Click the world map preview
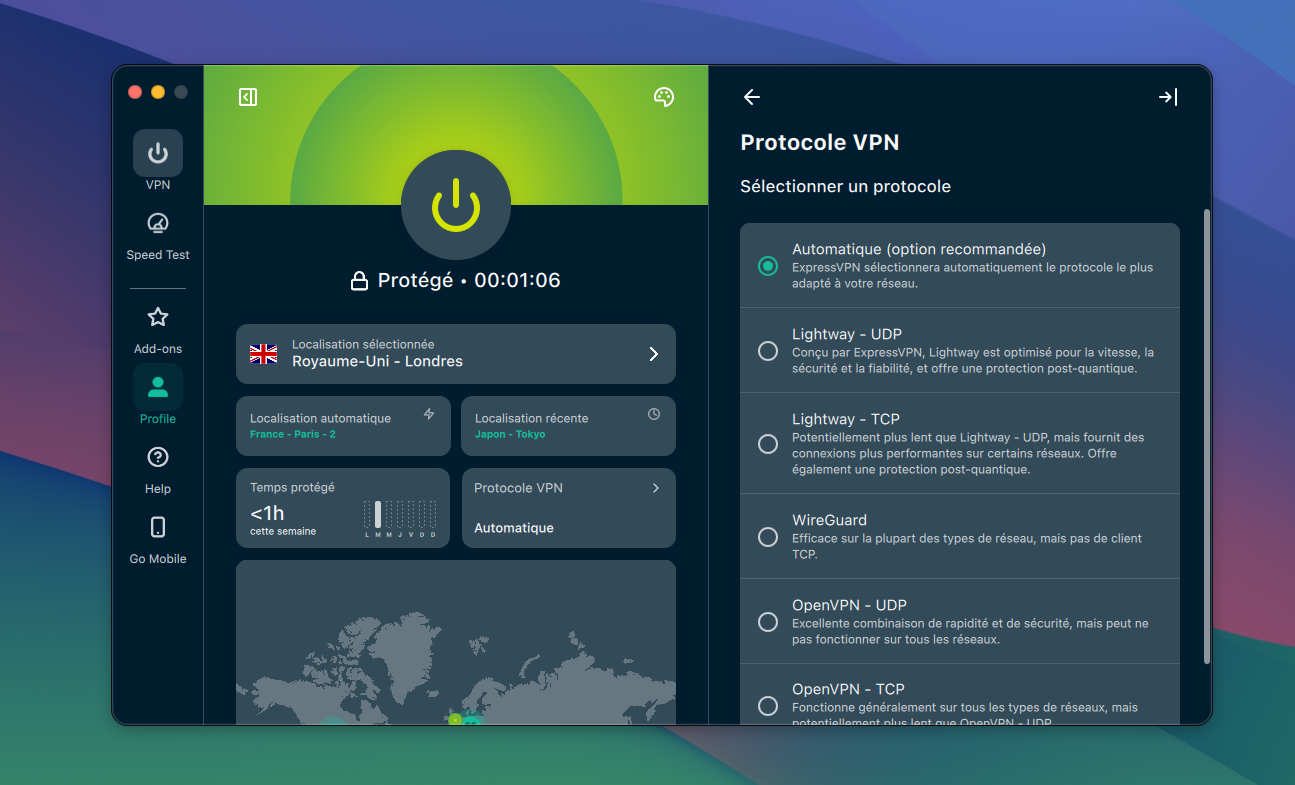 tap(456, 642)
